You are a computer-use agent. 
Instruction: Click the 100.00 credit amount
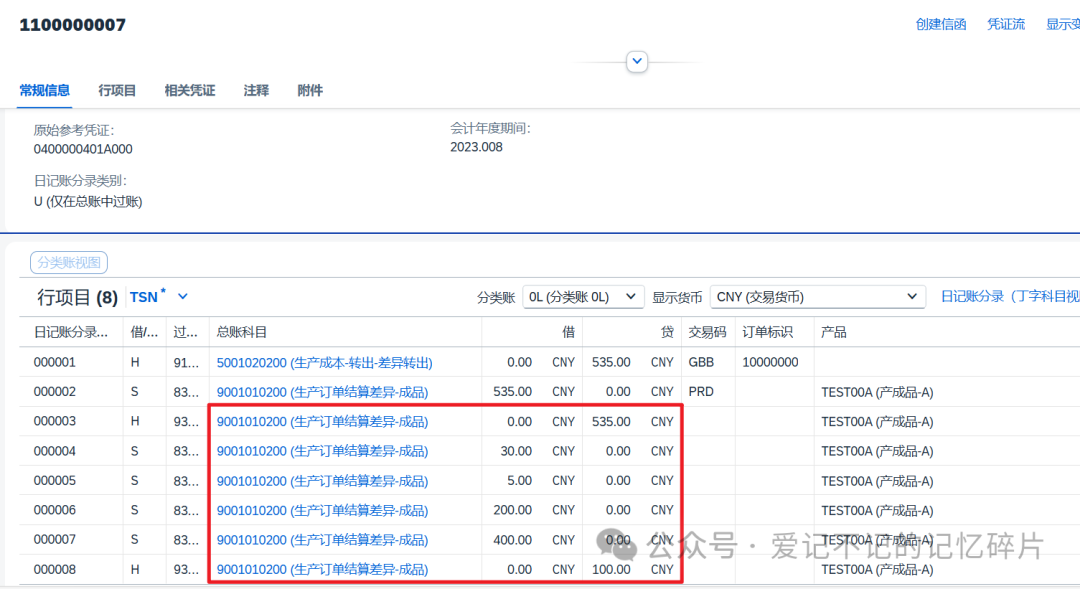[x=611, y=570]
